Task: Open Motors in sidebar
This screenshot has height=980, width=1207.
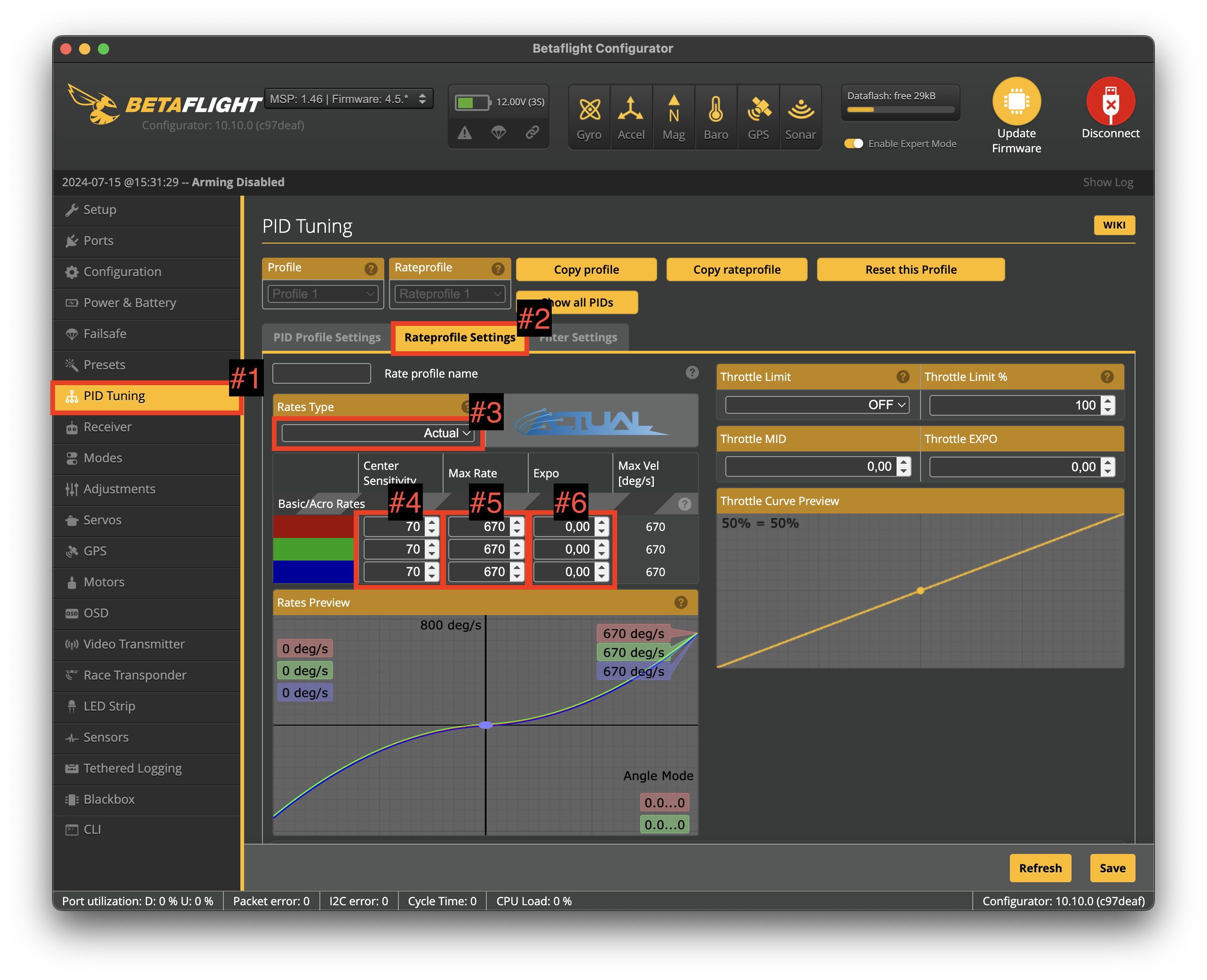Action: (x=147, y=582)
